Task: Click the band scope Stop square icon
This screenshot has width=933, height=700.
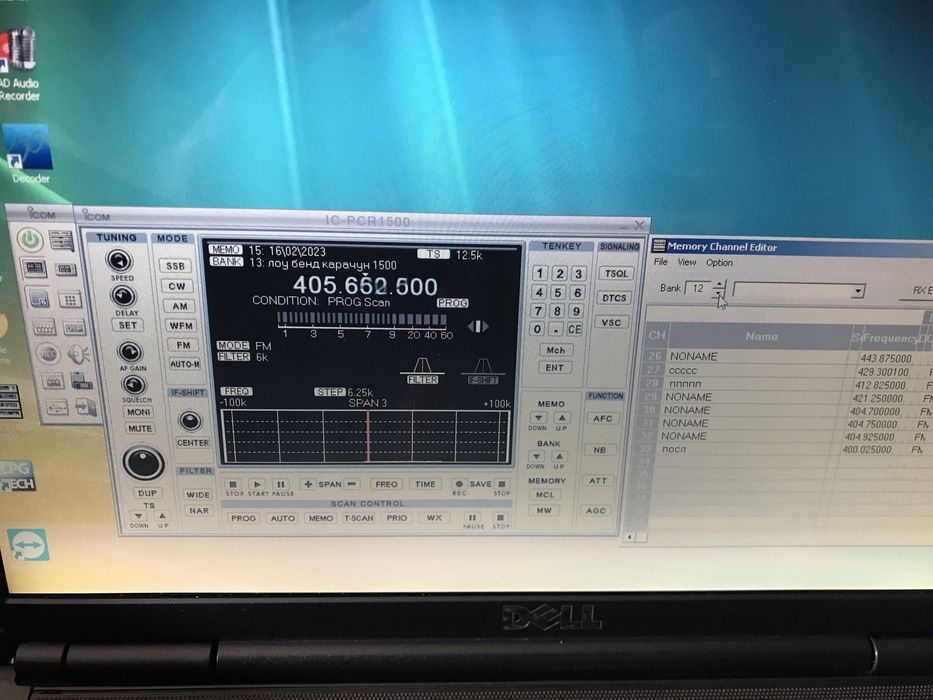Action: pos(234,484)
